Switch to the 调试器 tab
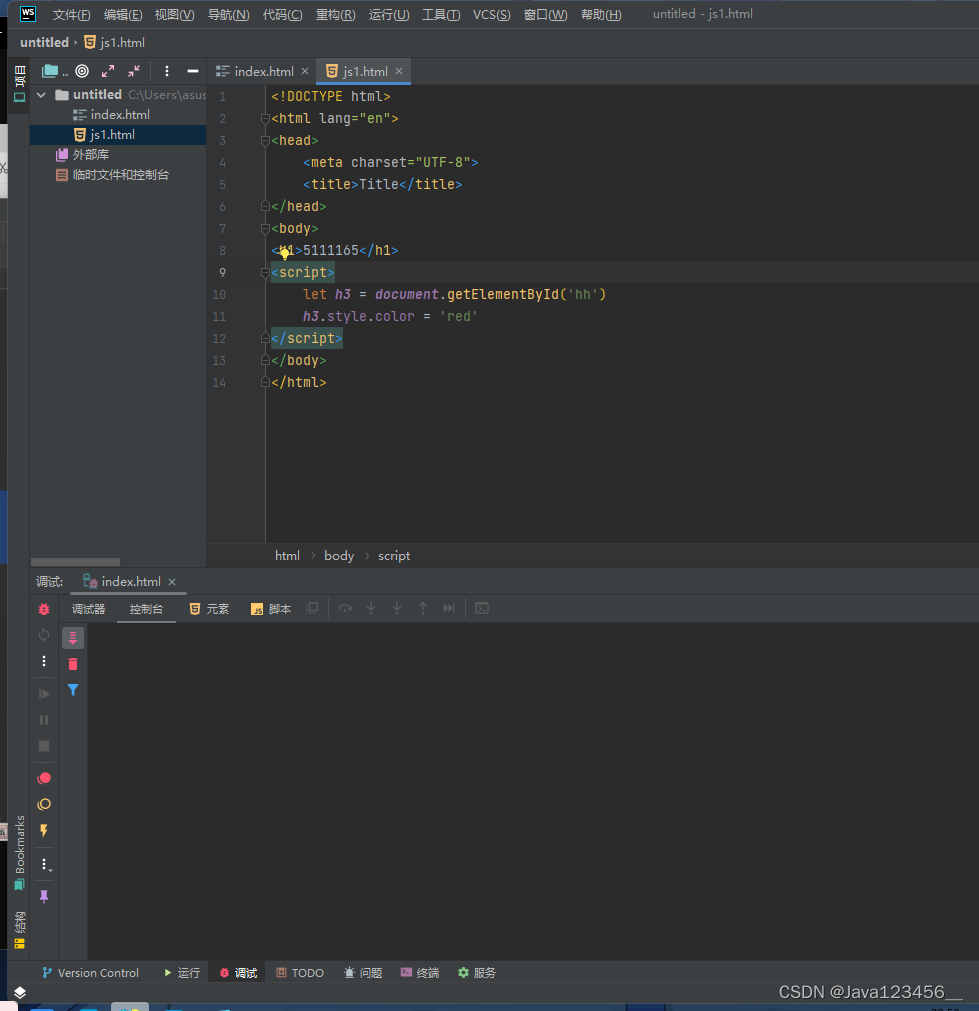Screen dimensions: 979x1011 (x=88, y=609)
